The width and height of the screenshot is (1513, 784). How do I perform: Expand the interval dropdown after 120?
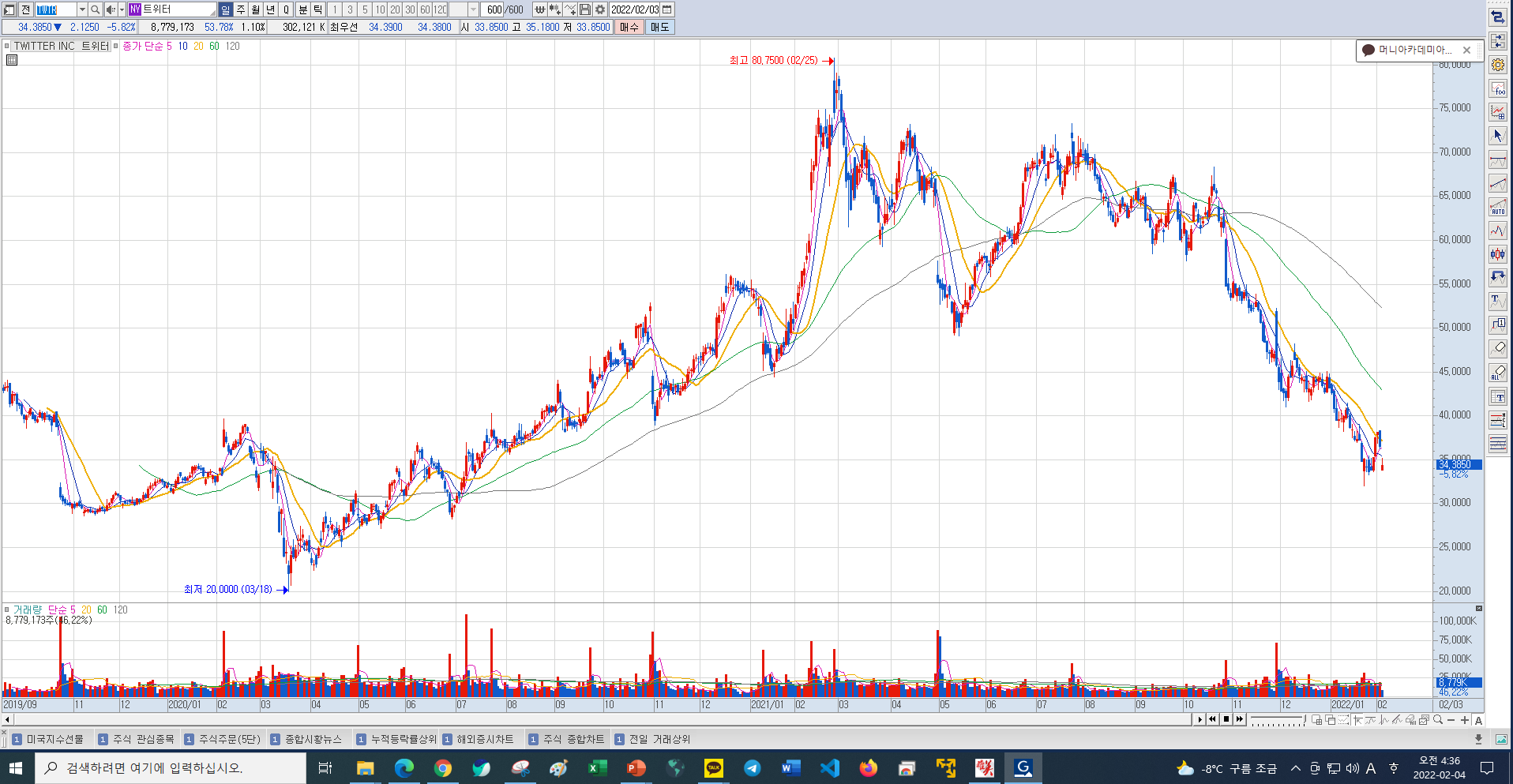(x=473, y=9)
